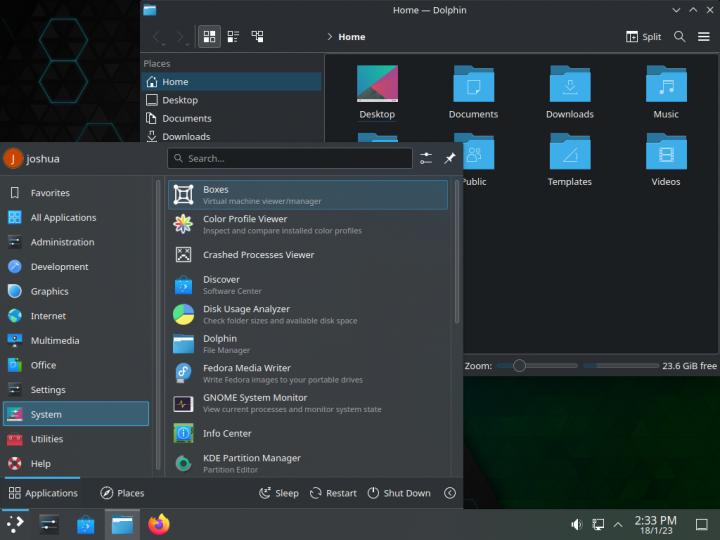Show hidden system tray icons
Screen dimensions: 720x540
coord(618,524)
